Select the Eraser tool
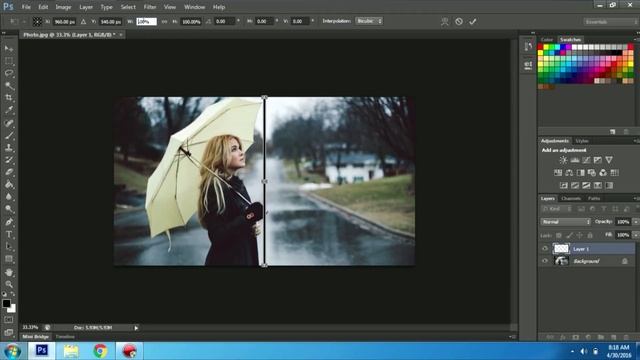 click(9, 172)
